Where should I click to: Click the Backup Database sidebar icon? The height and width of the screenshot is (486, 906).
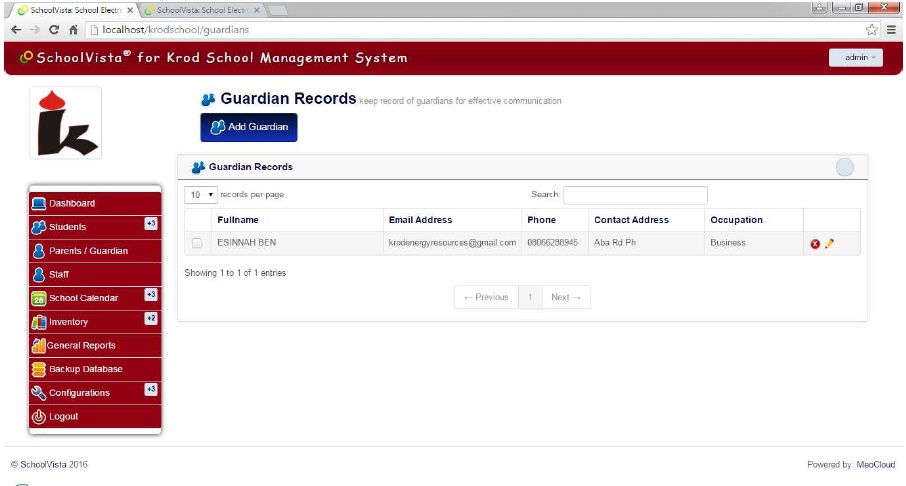(39, 369)
